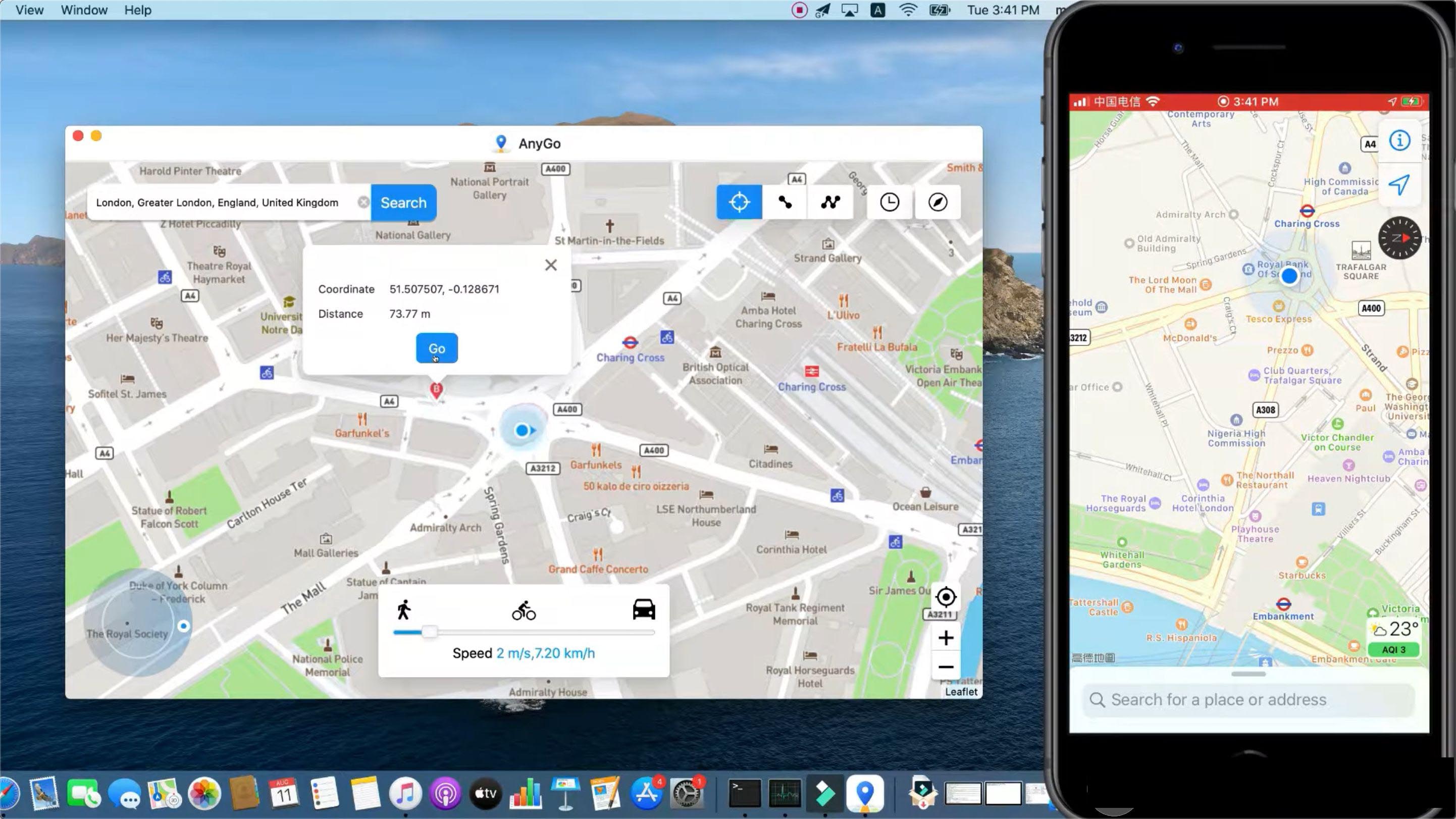Clear the search field text
The image size is (1456, 819).
(363, 202)
